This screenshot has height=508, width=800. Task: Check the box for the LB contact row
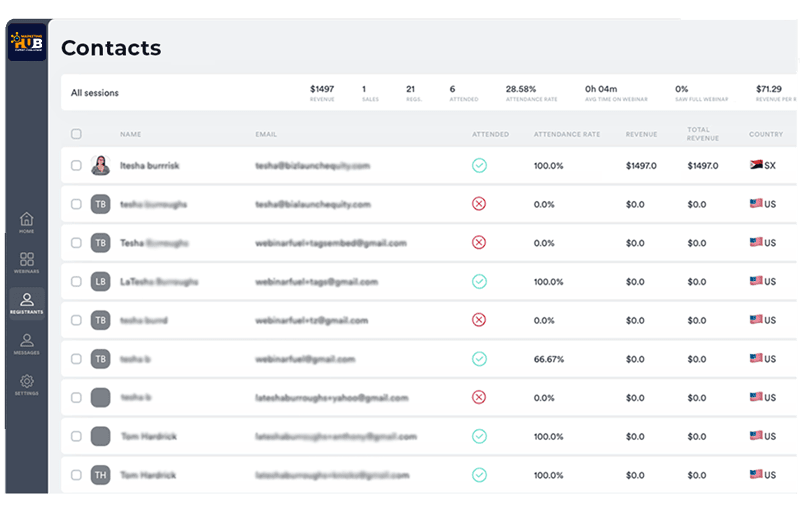76,282
